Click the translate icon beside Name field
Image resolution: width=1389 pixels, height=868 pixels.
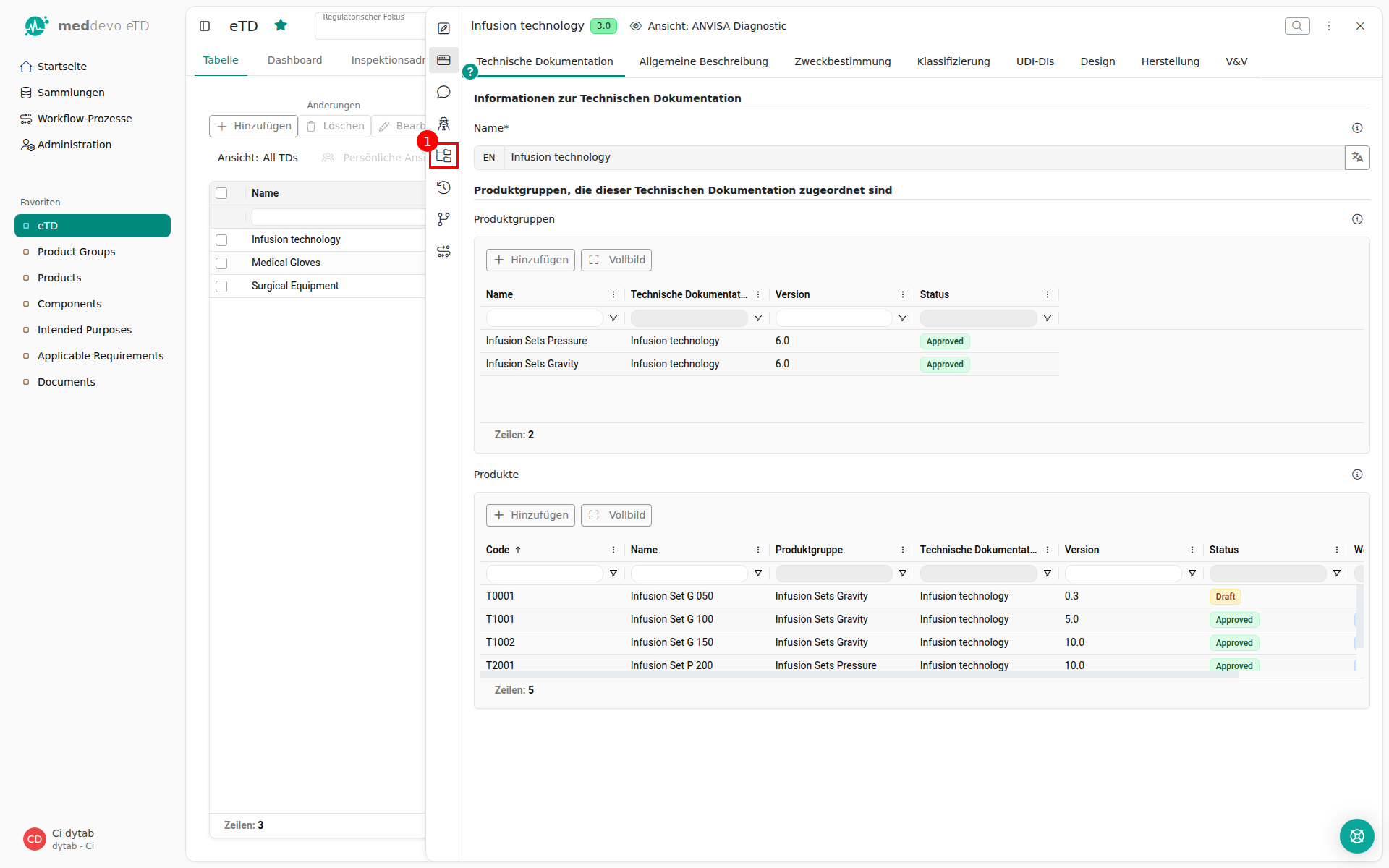click(x=1357, y=158)
